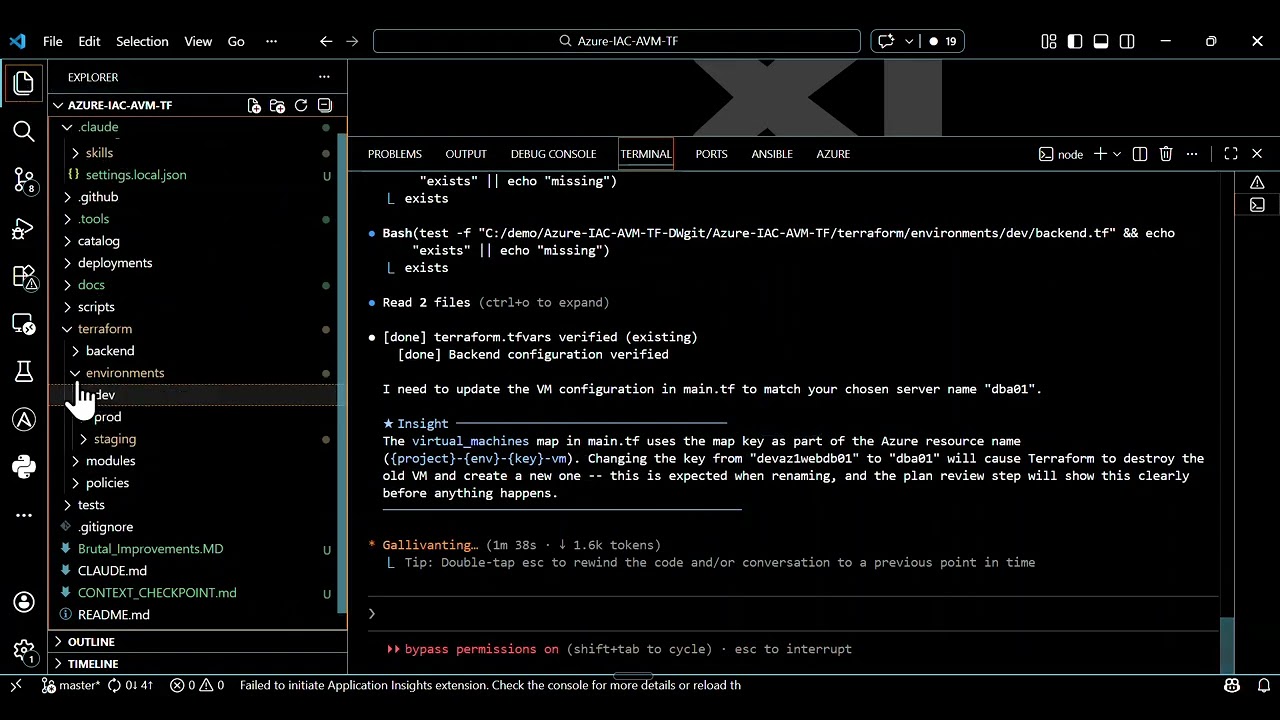Viewport: 1280px width, 720px height.
Task: Expand the modules folder
Action: click(x=110, y=461)
